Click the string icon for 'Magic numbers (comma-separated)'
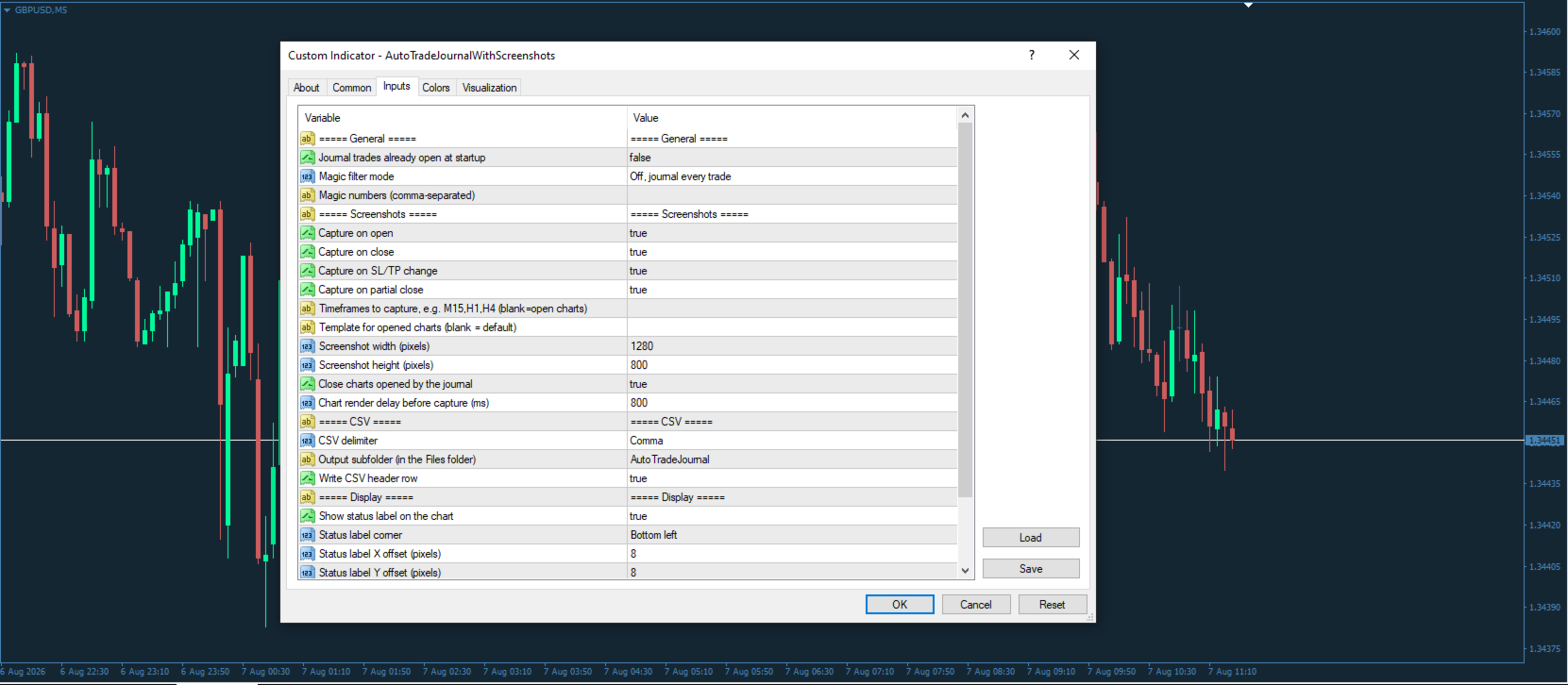This screenshot has width=1568, height=685. [307, 195]
